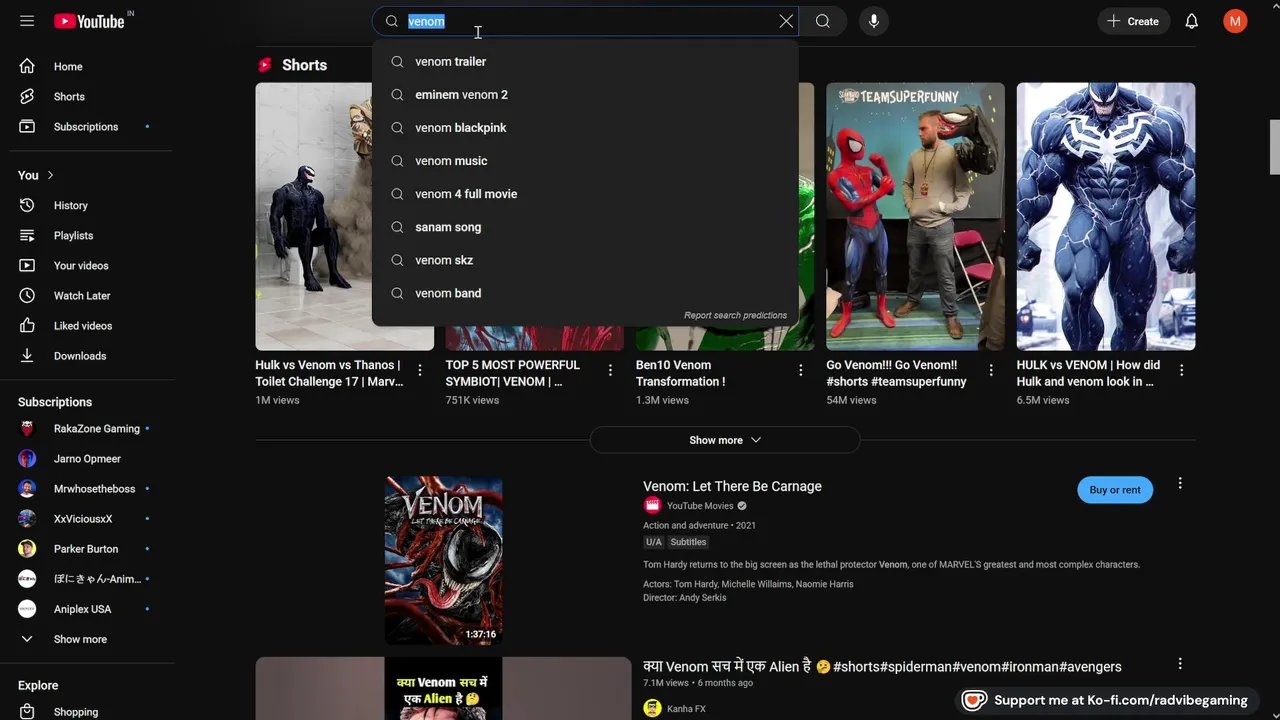Open Playlists in the sidebar
The image size is (1280, 720).
[88, 236]
